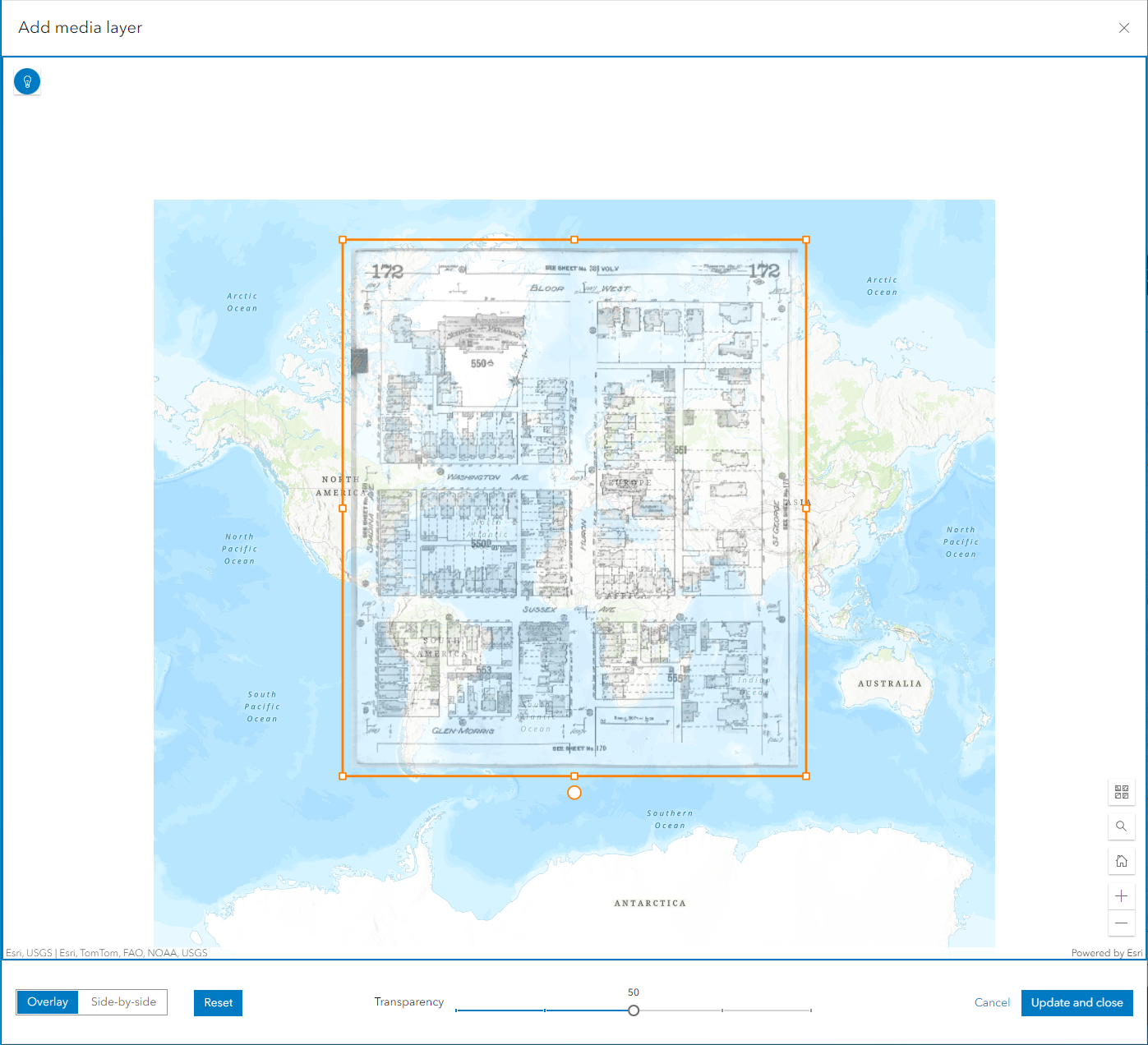Click the South Pacific Ocean label

(262, 707)
